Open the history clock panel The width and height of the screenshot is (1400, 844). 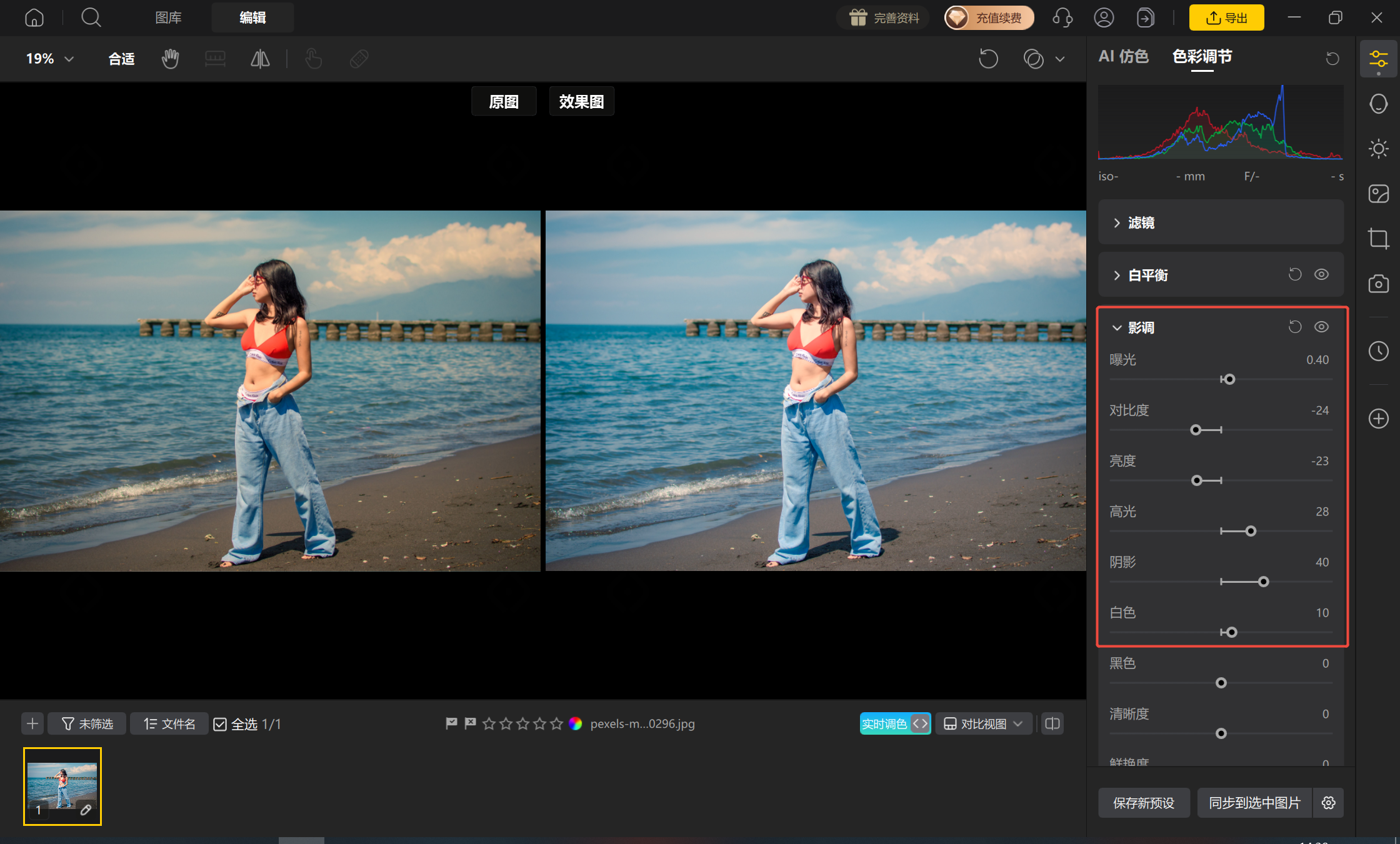(1378, 351)
